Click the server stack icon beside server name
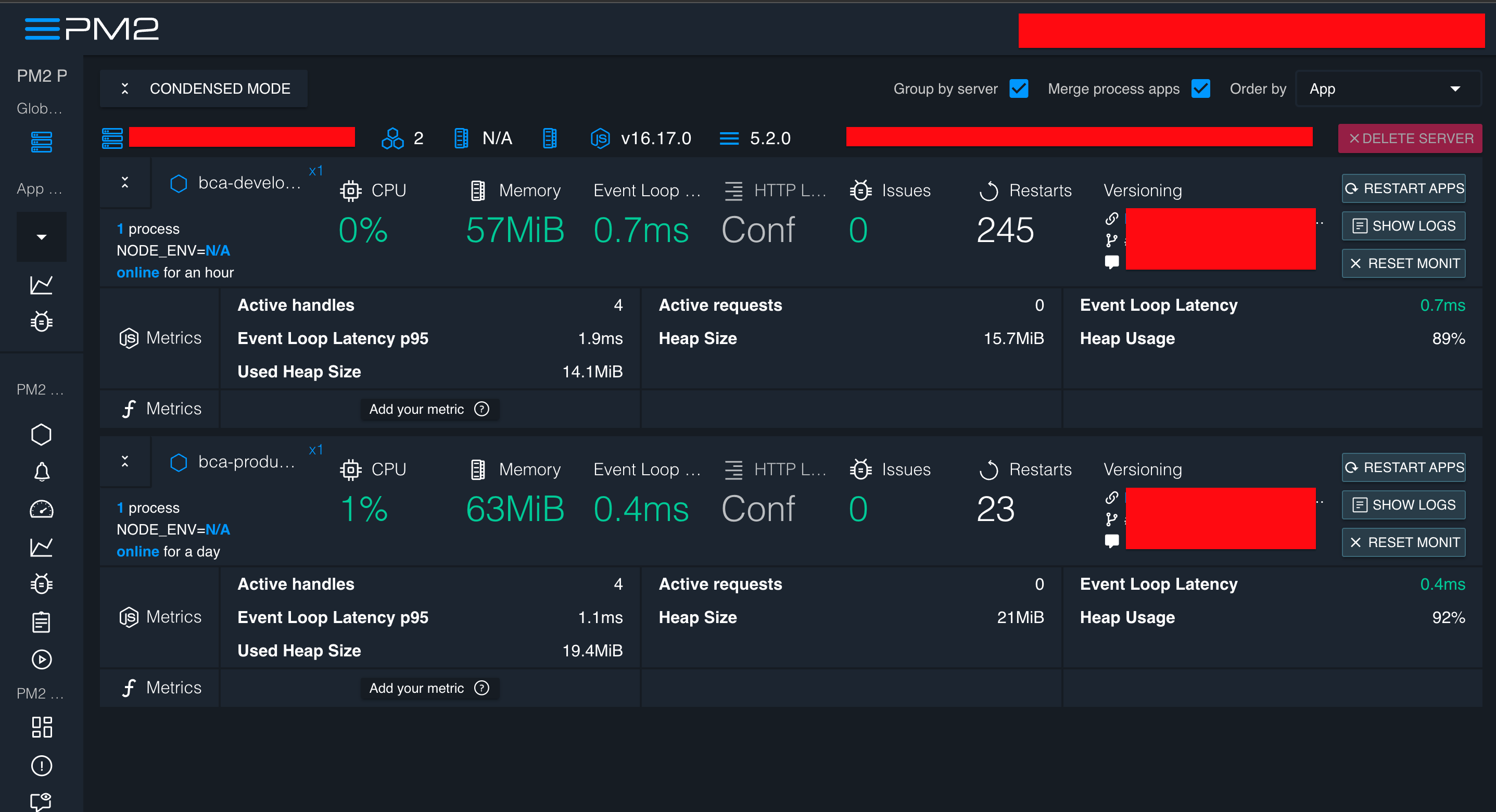 [x=112, y=138]
